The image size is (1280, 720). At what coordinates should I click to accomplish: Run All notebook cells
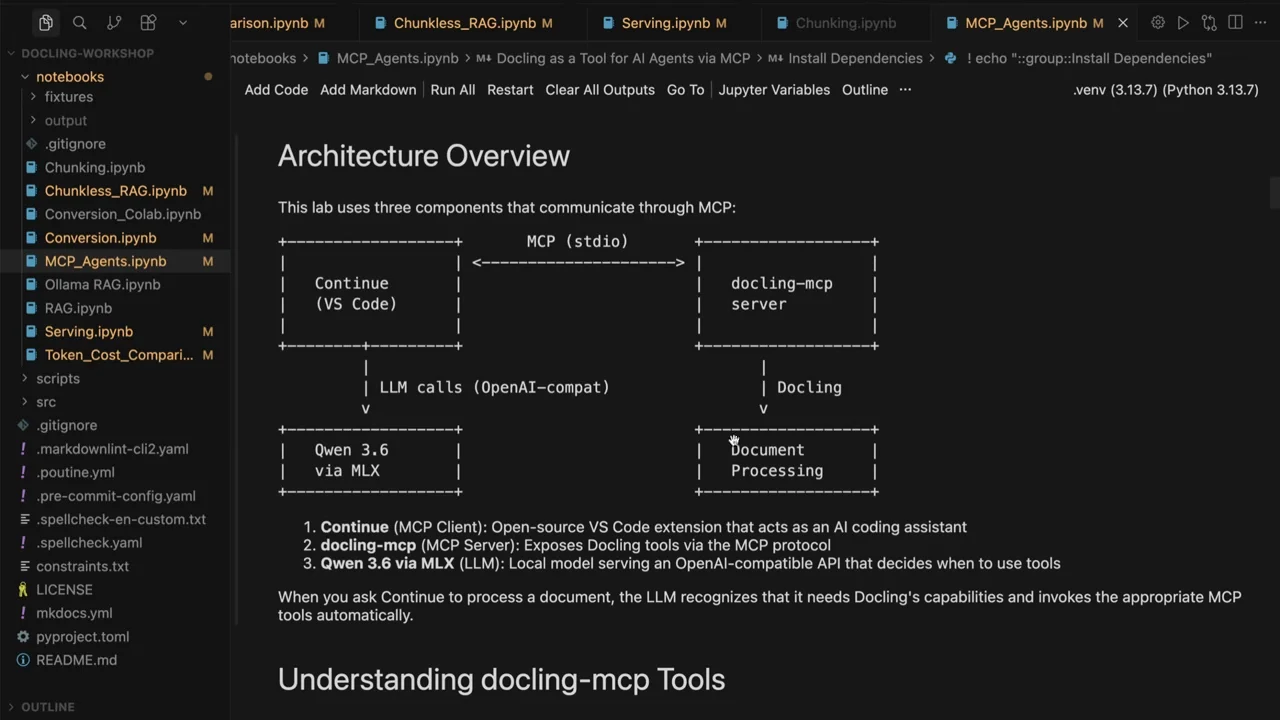[x=453, y=89]
